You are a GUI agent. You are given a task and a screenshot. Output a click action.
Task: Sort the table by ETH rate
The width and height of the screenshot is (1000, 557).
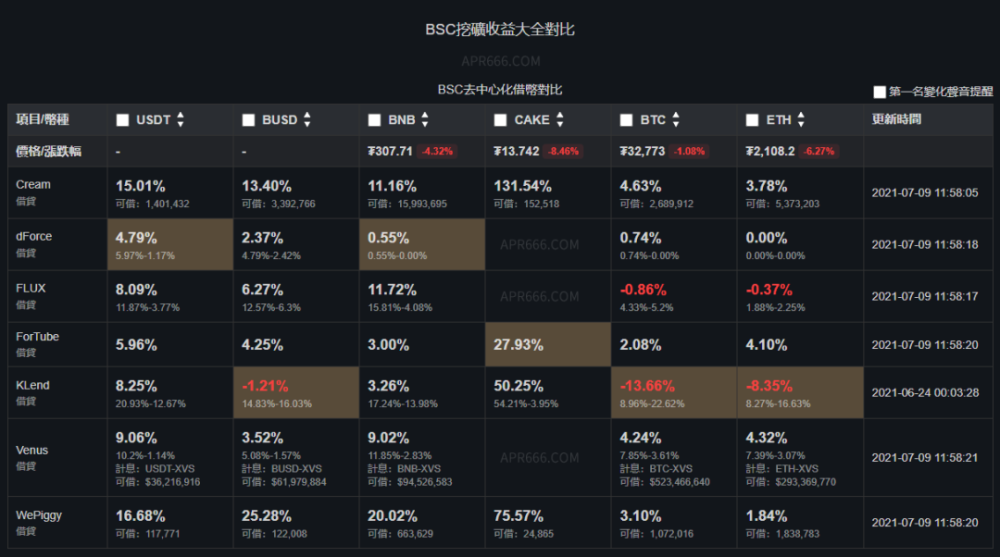801,120
